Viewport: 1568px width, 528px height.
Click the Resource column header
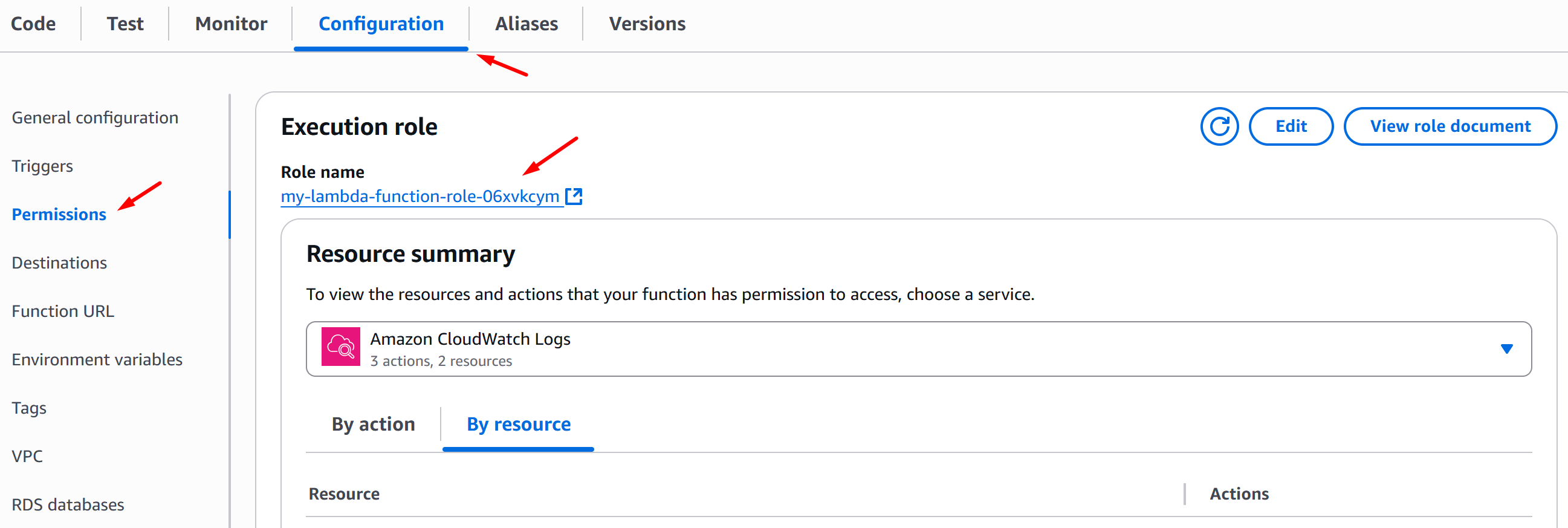tap(344, 494)
